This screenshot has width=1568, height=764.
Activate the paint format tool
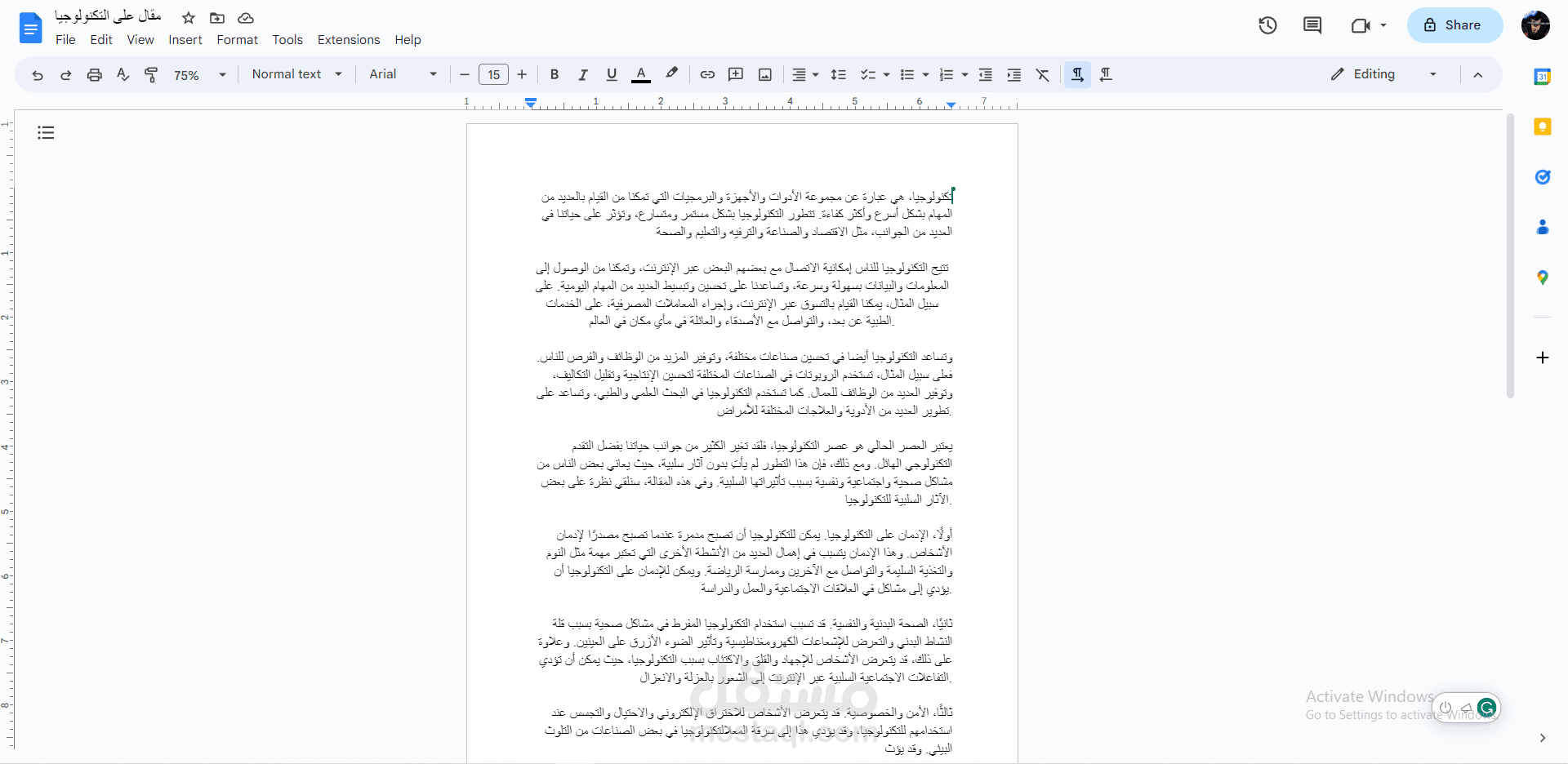[151, 75]
